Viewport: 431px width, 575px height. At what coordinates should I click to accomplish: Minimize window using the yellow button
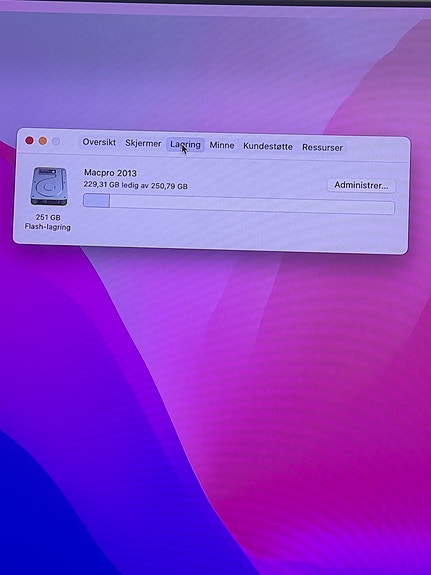(43, 141)
